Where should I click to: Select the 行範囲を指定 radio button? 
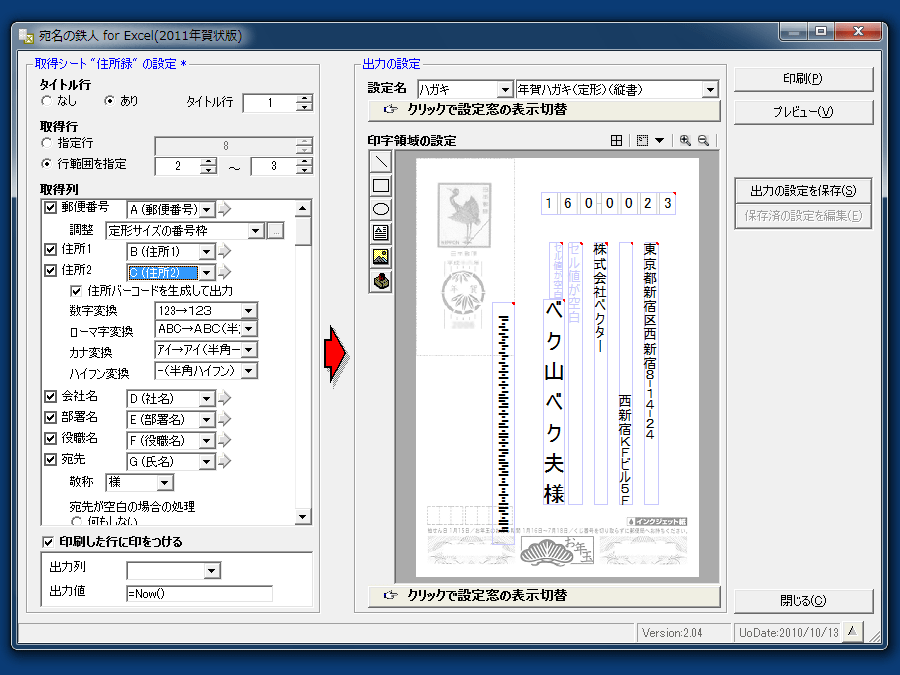click(46, 164)
